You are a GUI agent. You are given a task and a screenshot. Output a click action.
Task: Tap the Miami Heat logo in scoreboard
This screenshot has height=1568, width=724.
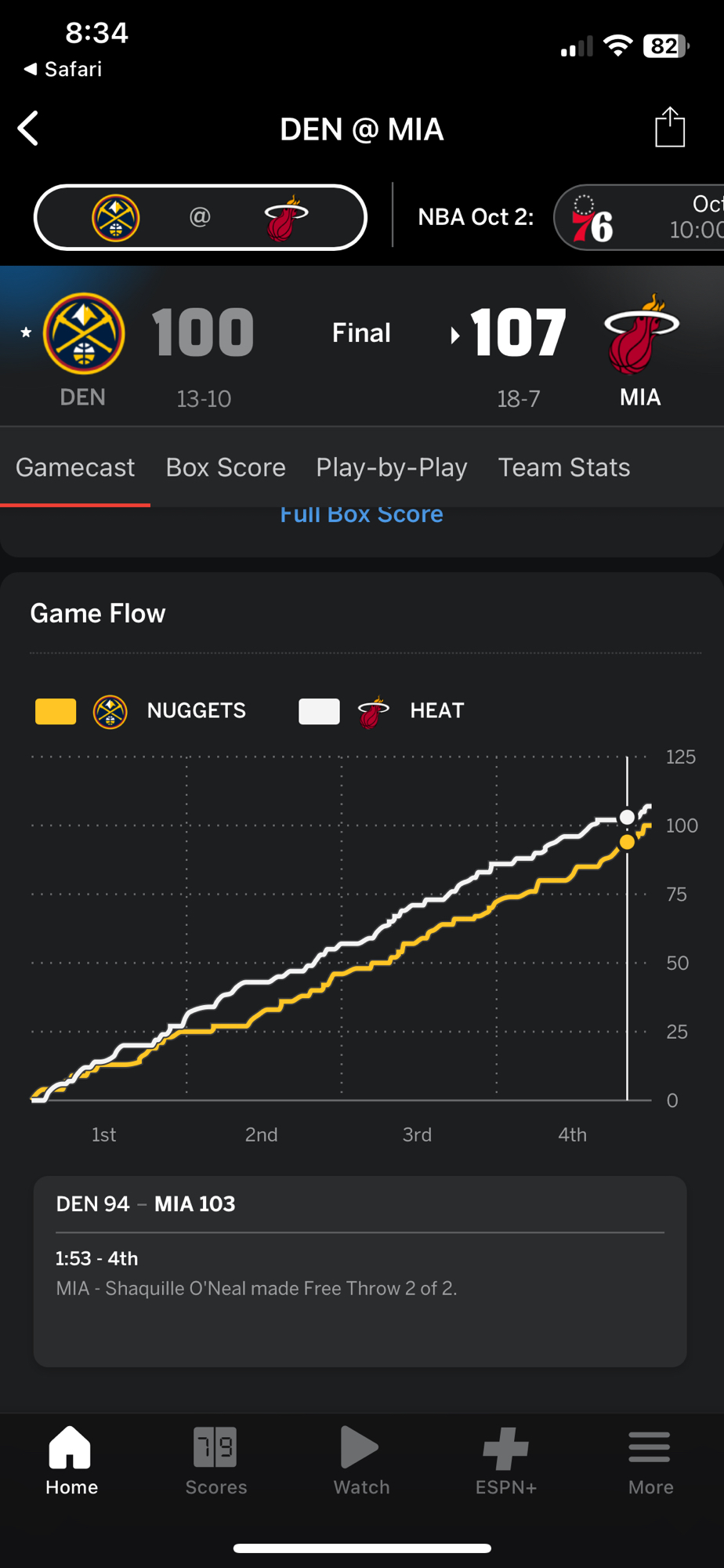(x=641, y=333)
